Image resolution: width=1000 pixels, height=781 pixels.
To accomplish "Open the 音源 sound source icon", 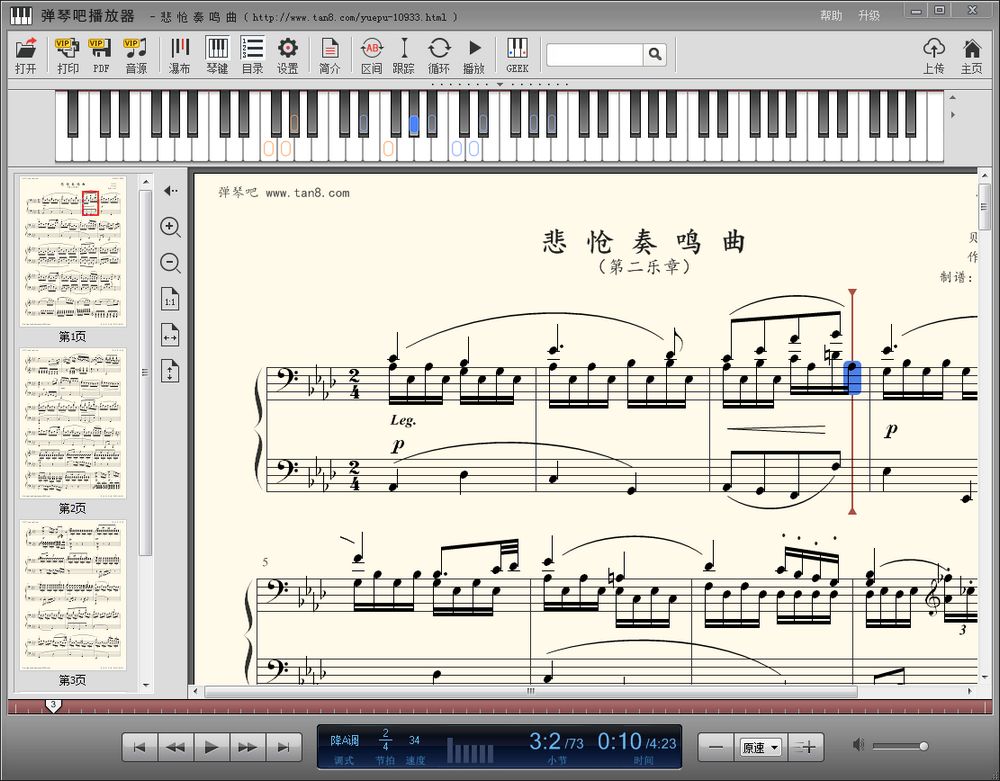I will (x=136, y=55).
